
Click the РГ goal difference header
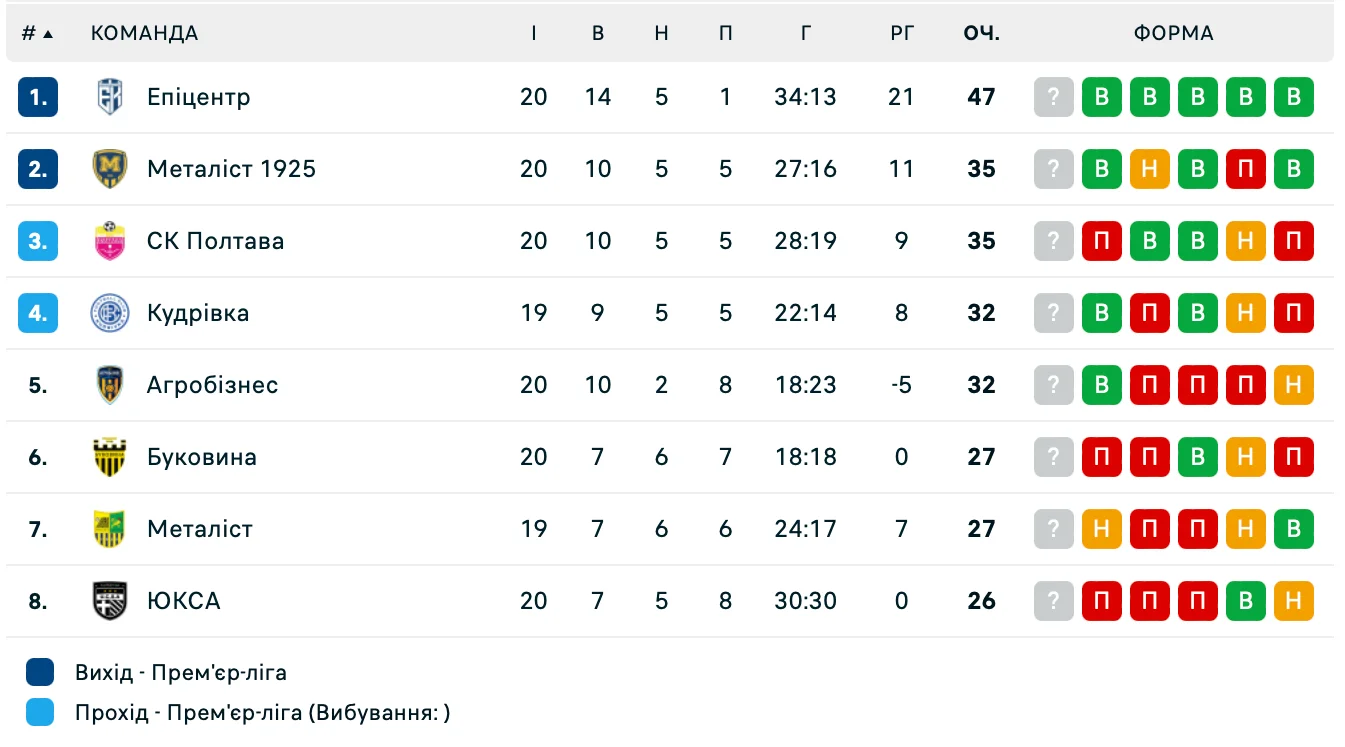click(901, 33)
